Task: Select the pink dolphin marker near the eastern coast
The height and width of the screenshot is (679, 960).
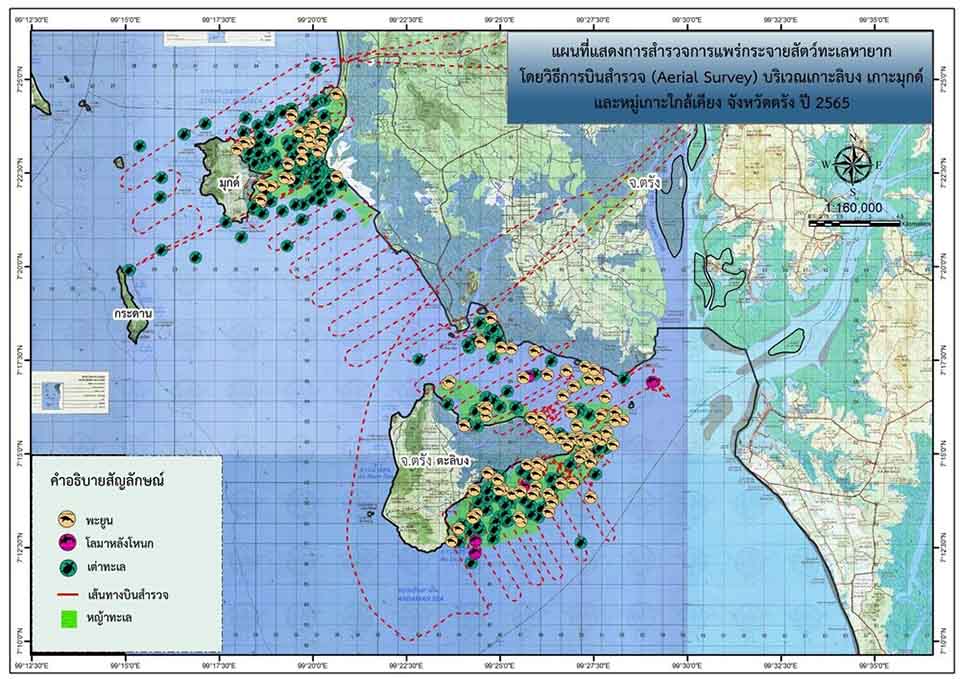Action: click(x=653, y=383)
